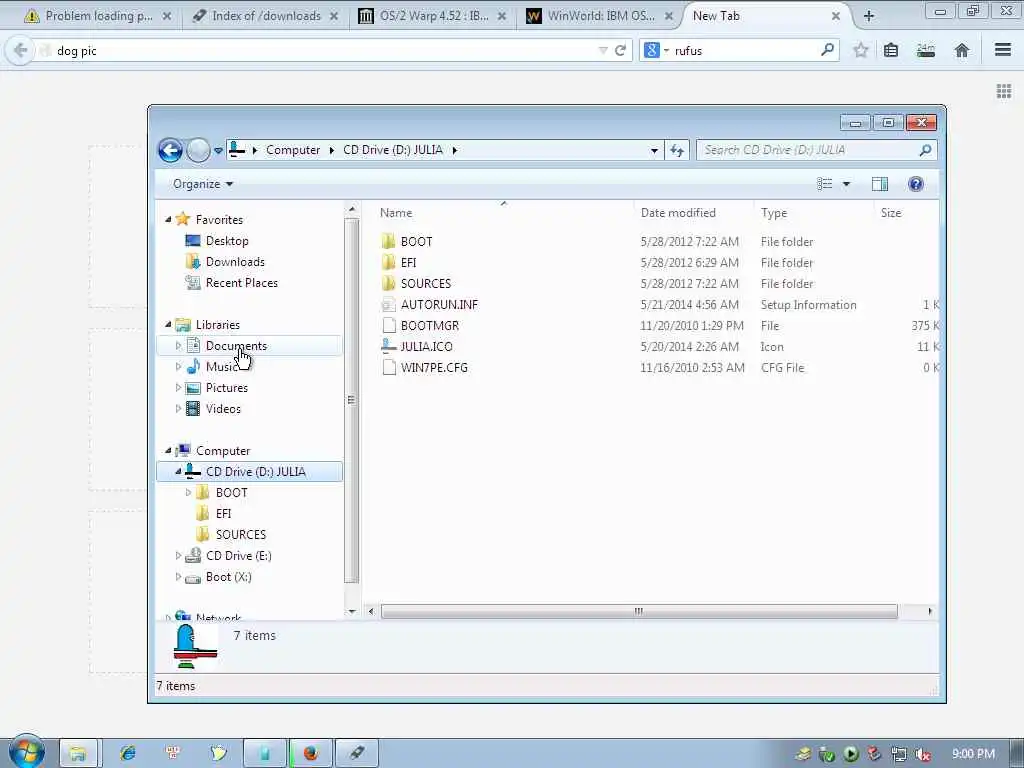Click navigation pane vertical scrollbar

(x=351, y=400)
